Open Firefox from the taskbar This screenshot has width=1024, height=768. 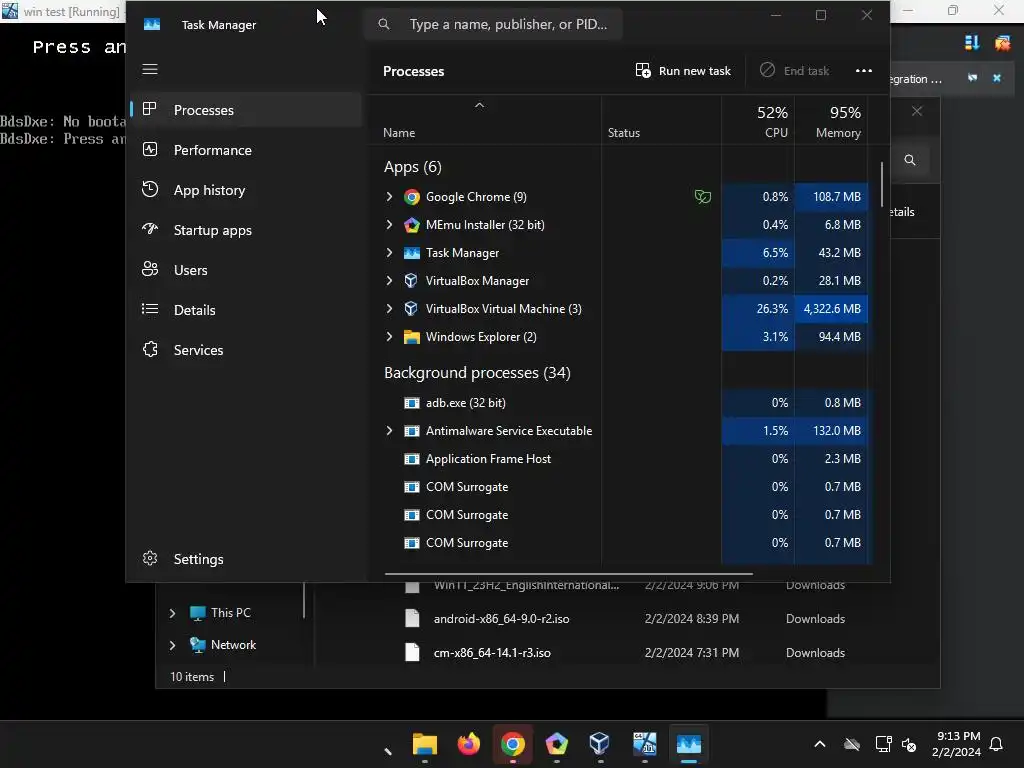[x=468, y=744]
